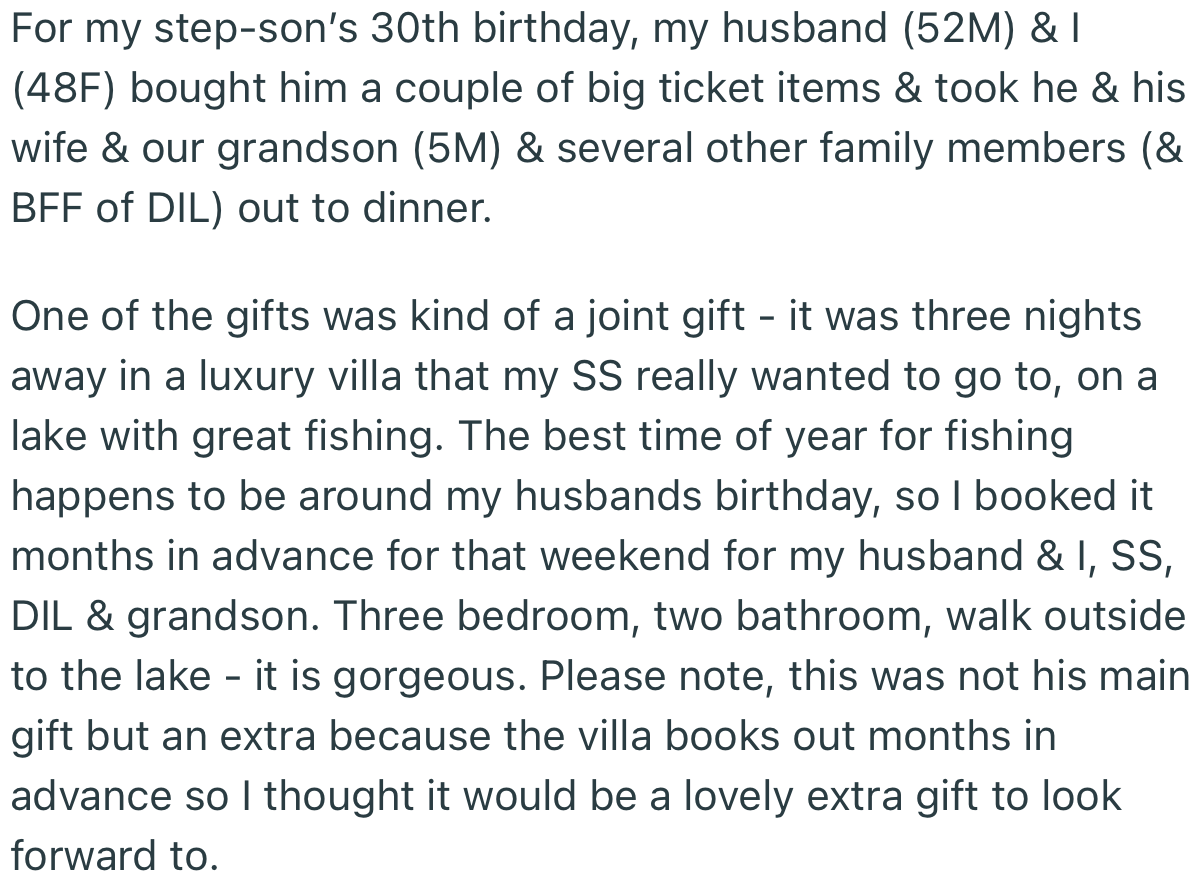The width and height of the screenshot is (1201, 893).
Task: Click the phrase "three nights"
Action: 1030,316
